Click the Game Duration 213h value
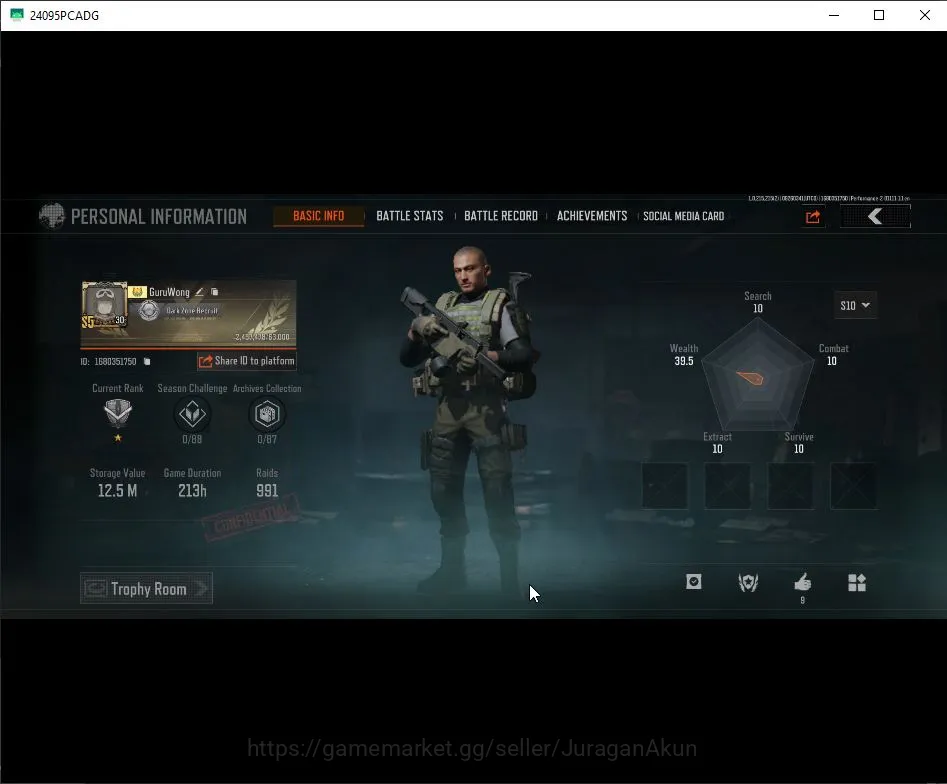947x784 pixels. click(x=192, y=490)
